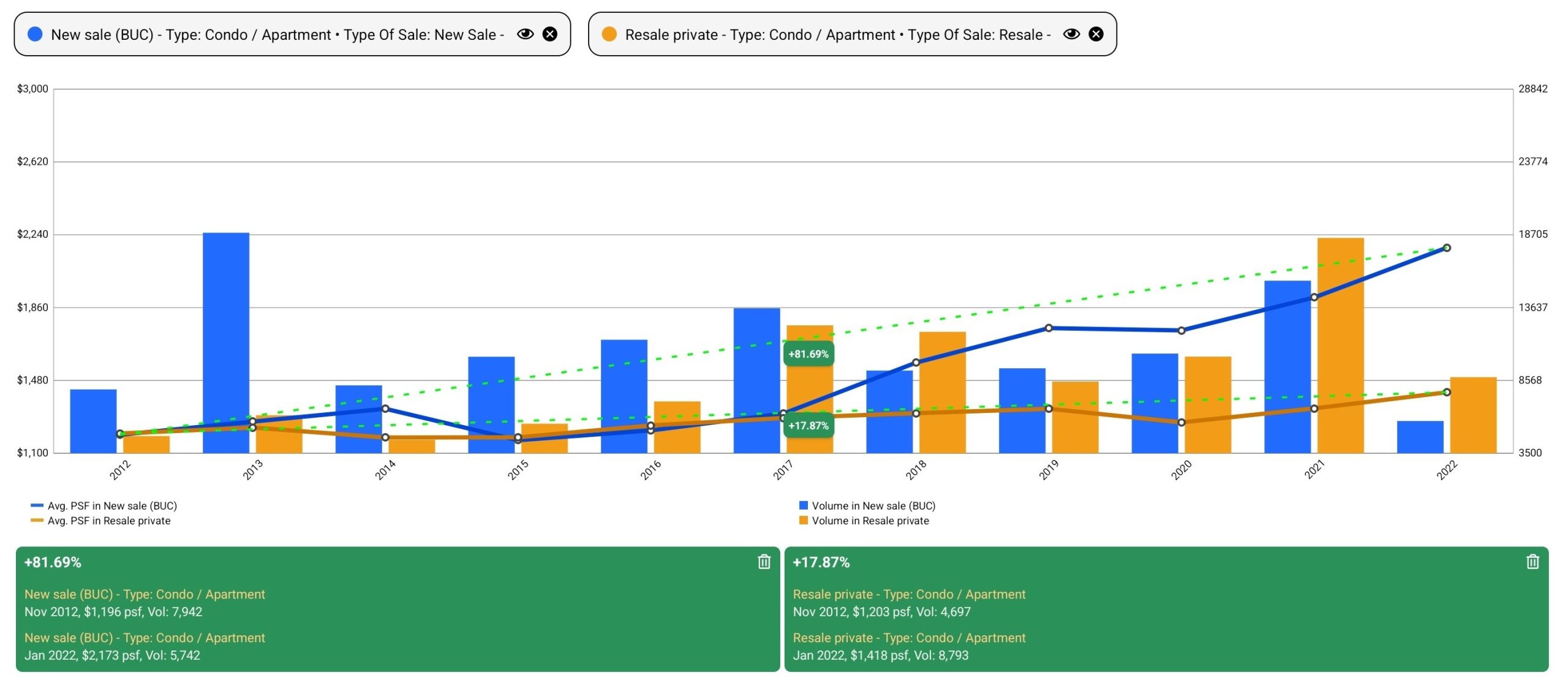Select the 2022 New sale PSF data point
The image size is (1568, 691).
tap(1447, 248)
